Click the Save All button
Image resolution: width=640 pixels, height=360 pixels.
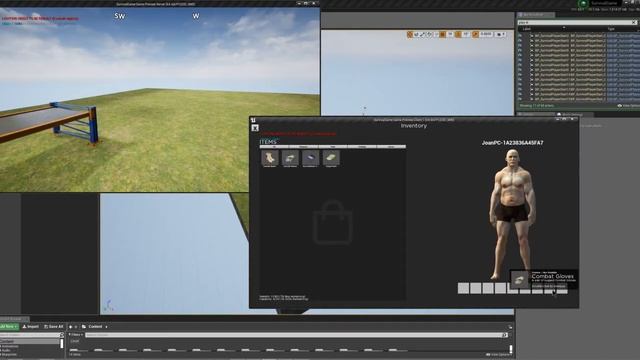53,327
